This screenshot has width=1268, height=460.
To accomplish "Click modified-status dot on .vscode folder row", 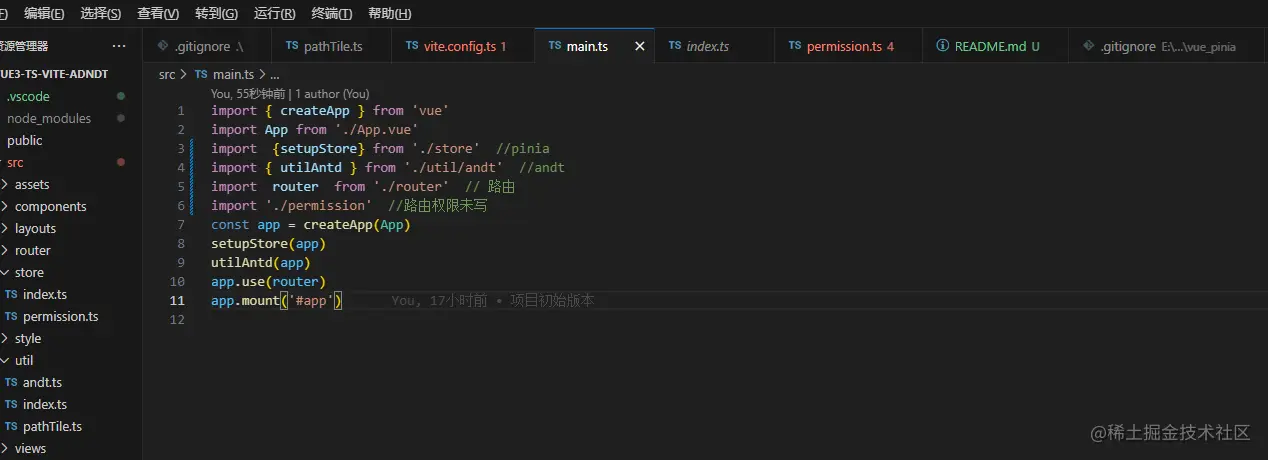I will pos(121,96).
